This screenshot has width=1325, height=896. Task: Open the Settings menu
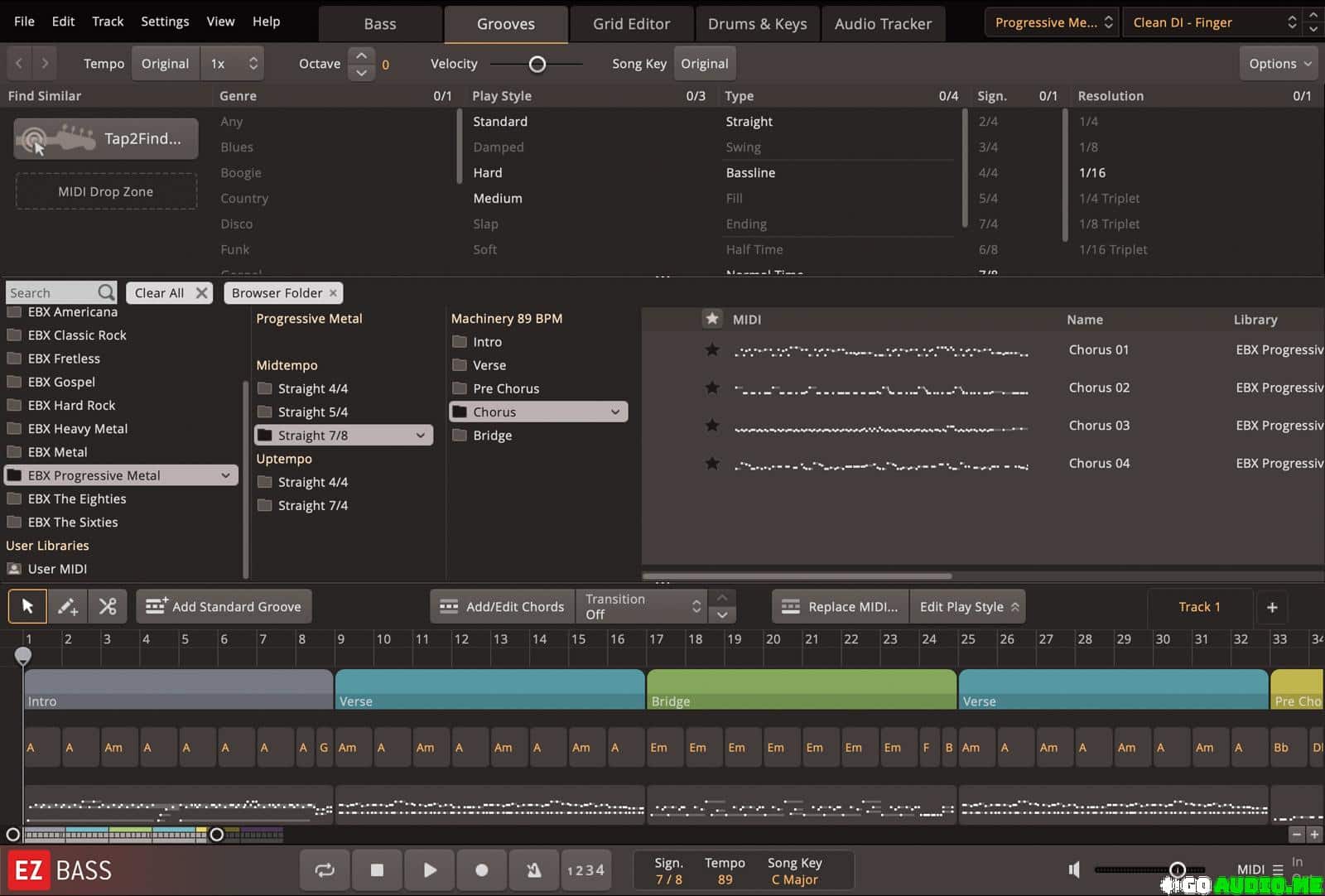[x=165, y=22]
